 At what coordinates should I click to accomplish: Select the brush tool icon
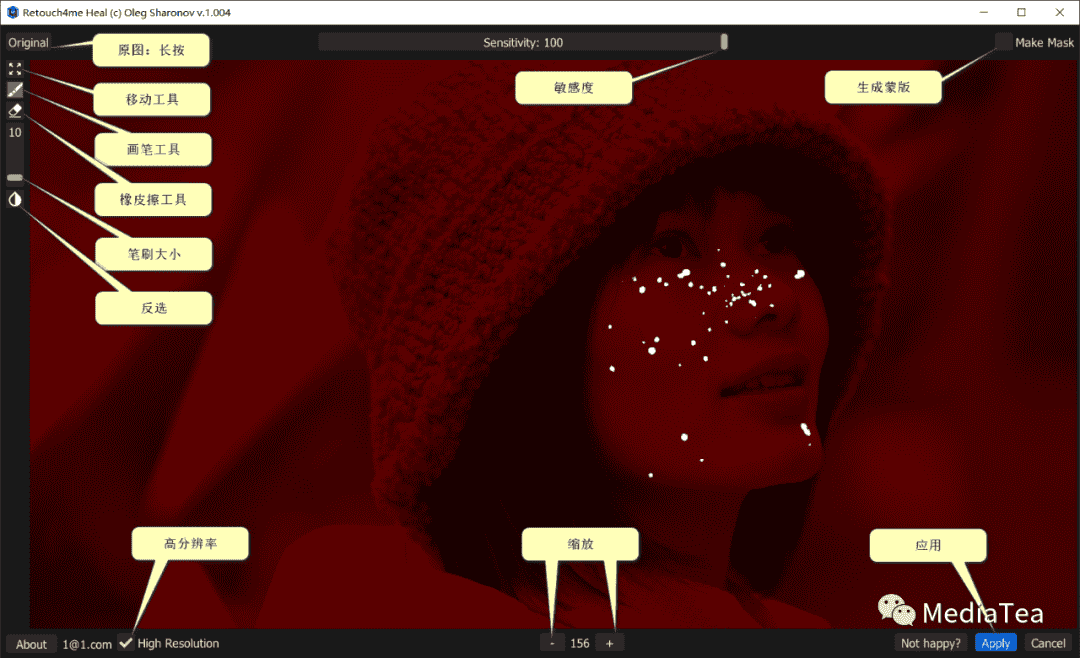(14, 90)
